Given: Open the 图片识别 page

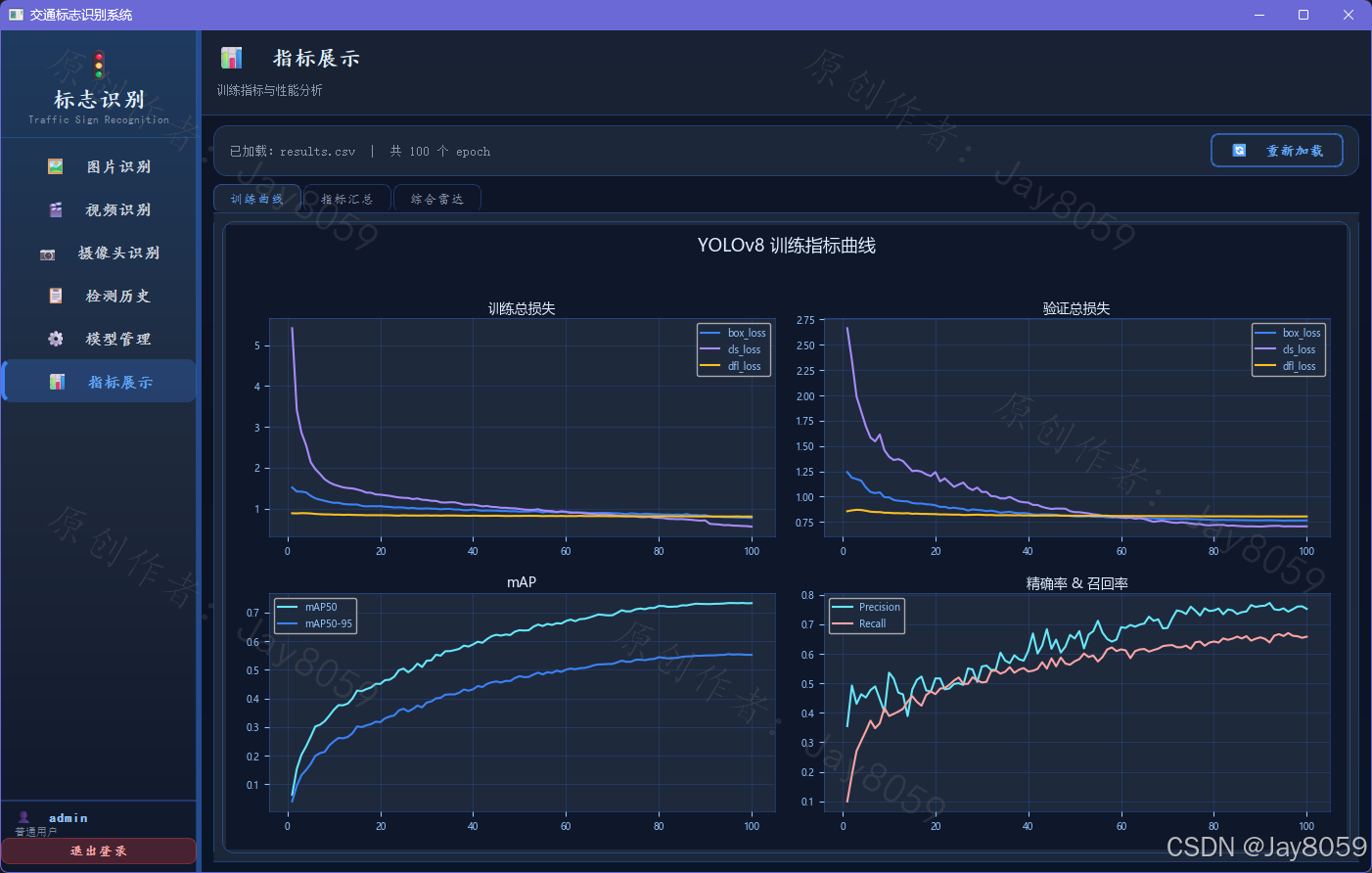Looking at the screenshot, I should pos(99,166).
